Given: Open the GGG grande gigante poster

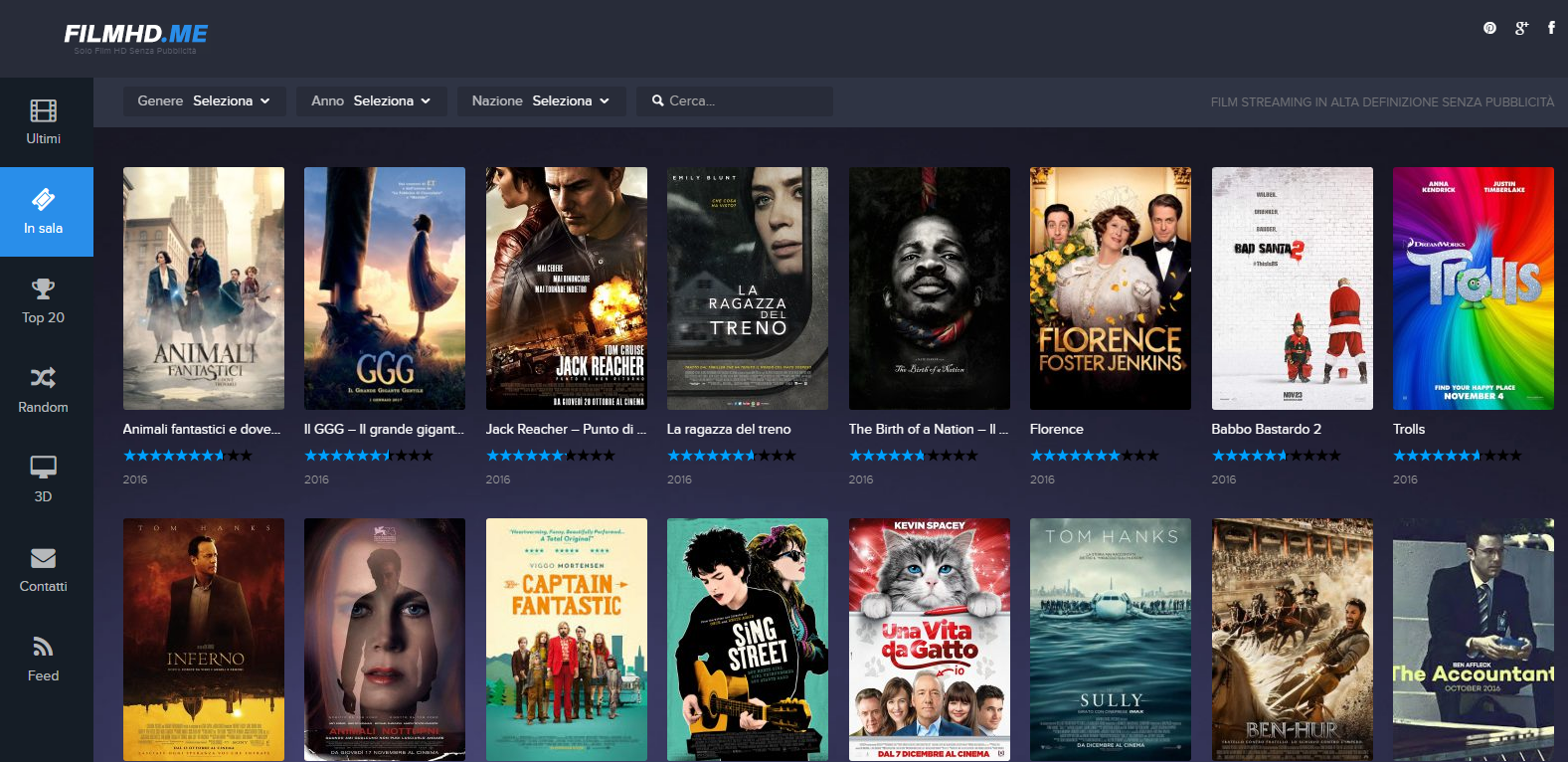Looking at the screenshot, I should point(385,288).
